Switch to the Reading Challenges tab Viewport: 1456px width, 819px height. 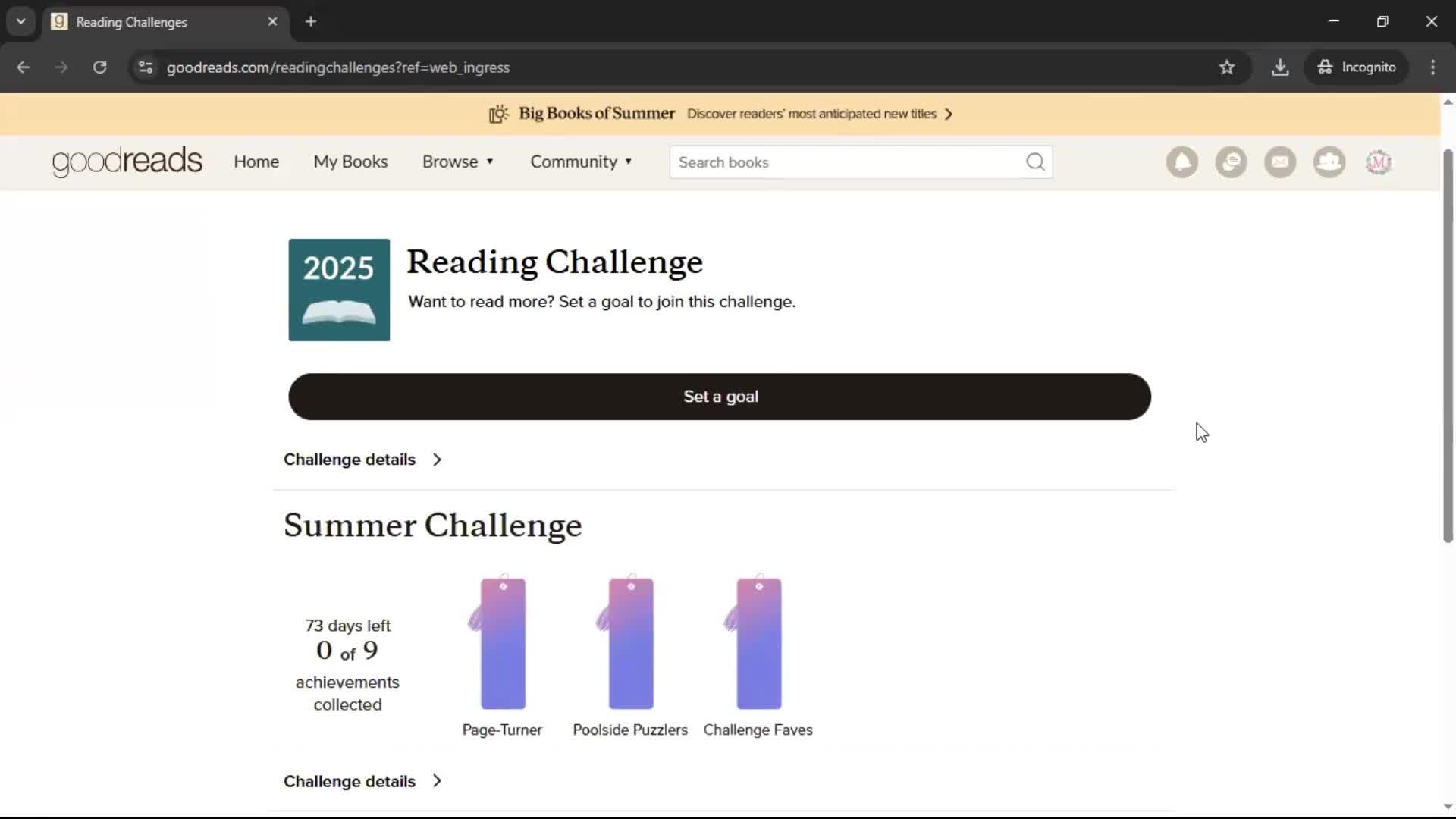[165, 22]
